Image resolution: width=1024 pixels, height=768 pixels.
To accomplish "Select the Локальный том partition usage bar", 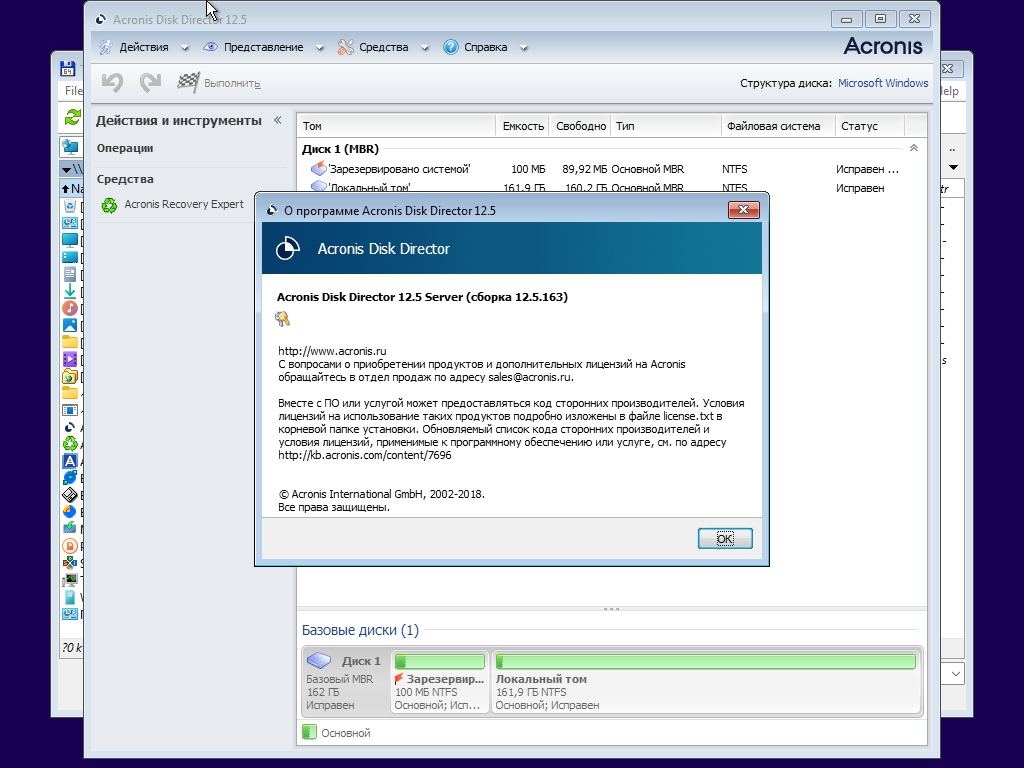I will click(x=706, y=662).
